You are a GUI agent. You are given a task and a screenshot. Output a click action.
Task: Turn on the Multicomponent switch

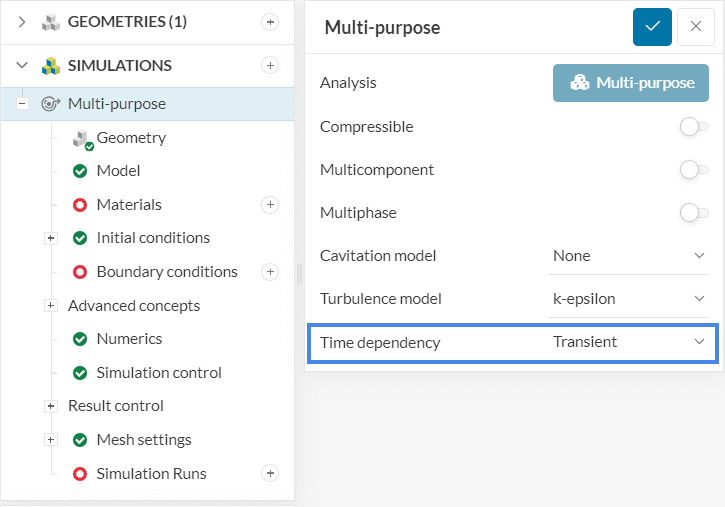coord(689,170)
